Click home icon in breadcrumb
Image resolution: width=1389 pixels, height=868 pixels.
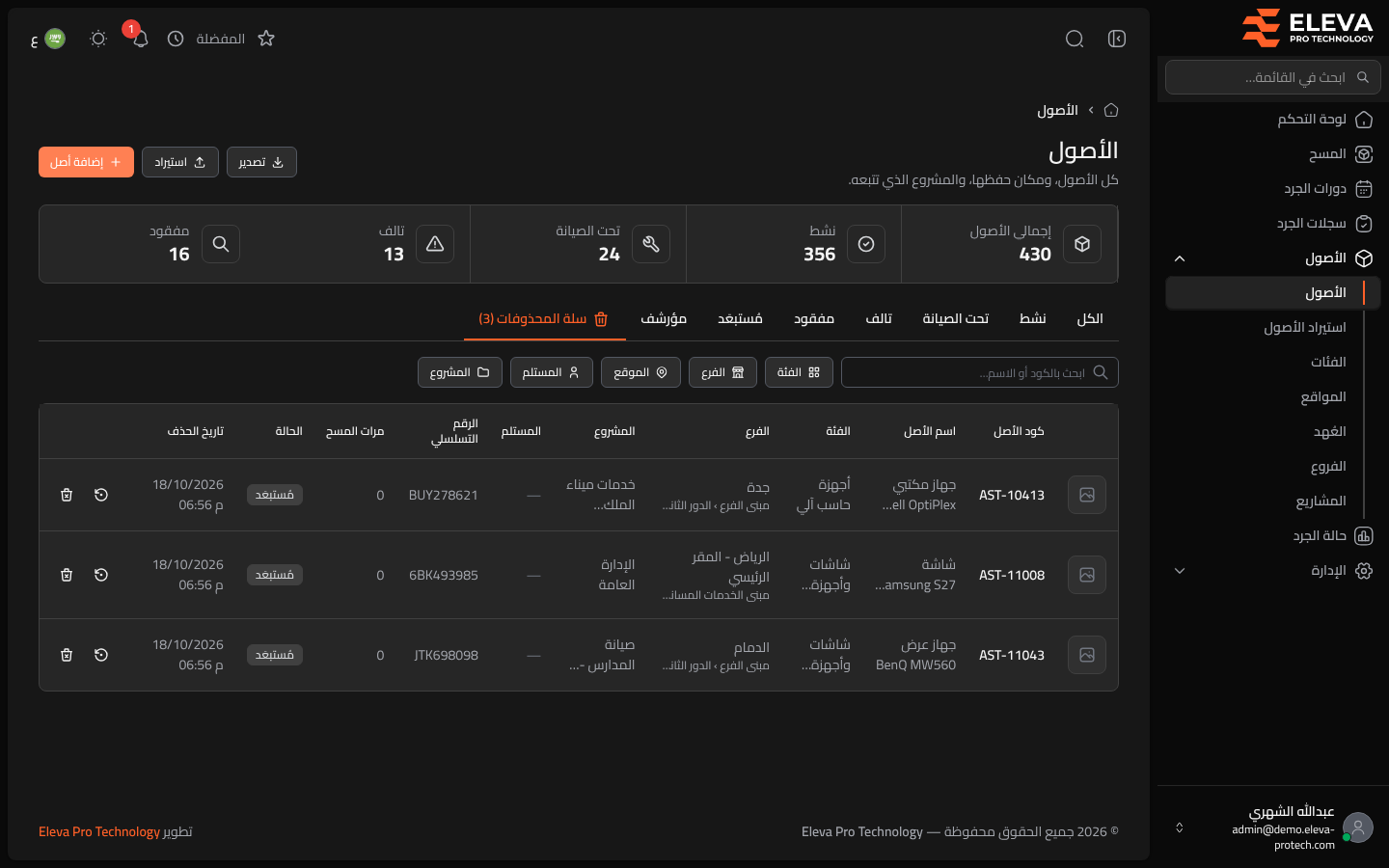[1111, 110]
